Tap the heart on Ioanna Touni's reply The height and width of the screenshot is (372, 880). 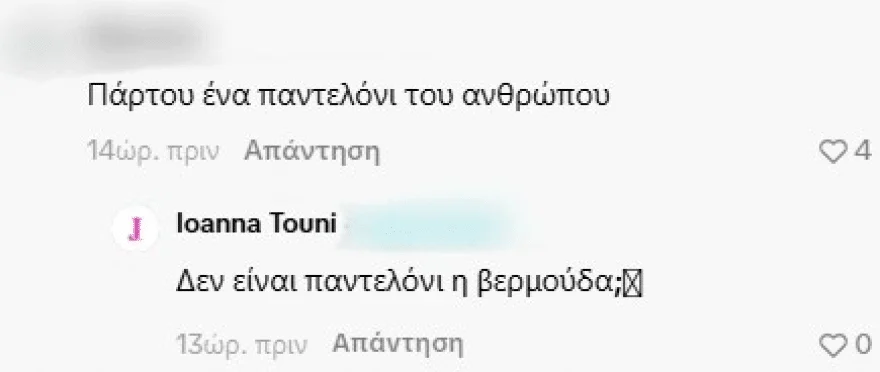coord(835,345)
